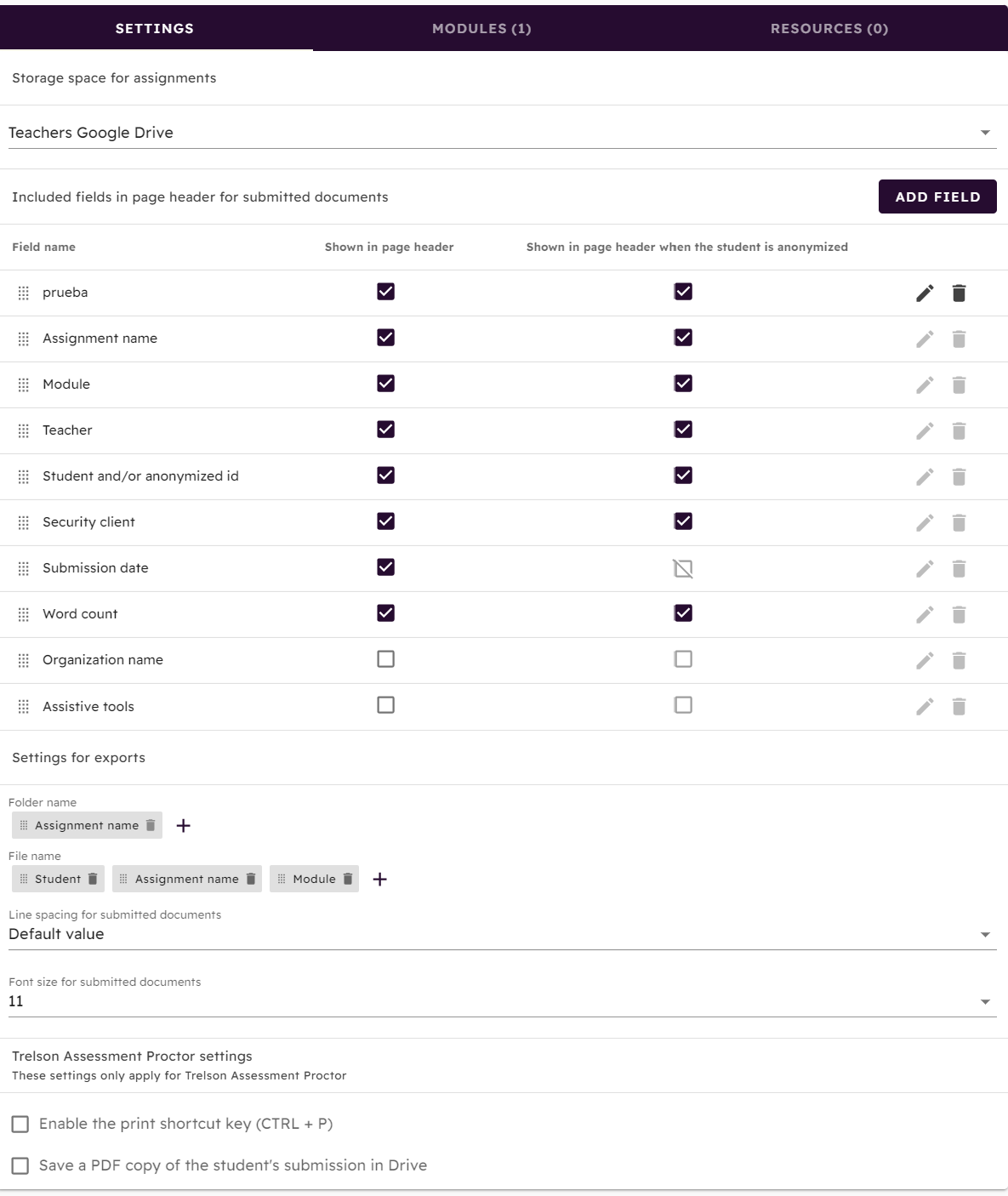Remove Module chip from File name
This screenshot has width=1008, height=1196.
coord(348,879)
